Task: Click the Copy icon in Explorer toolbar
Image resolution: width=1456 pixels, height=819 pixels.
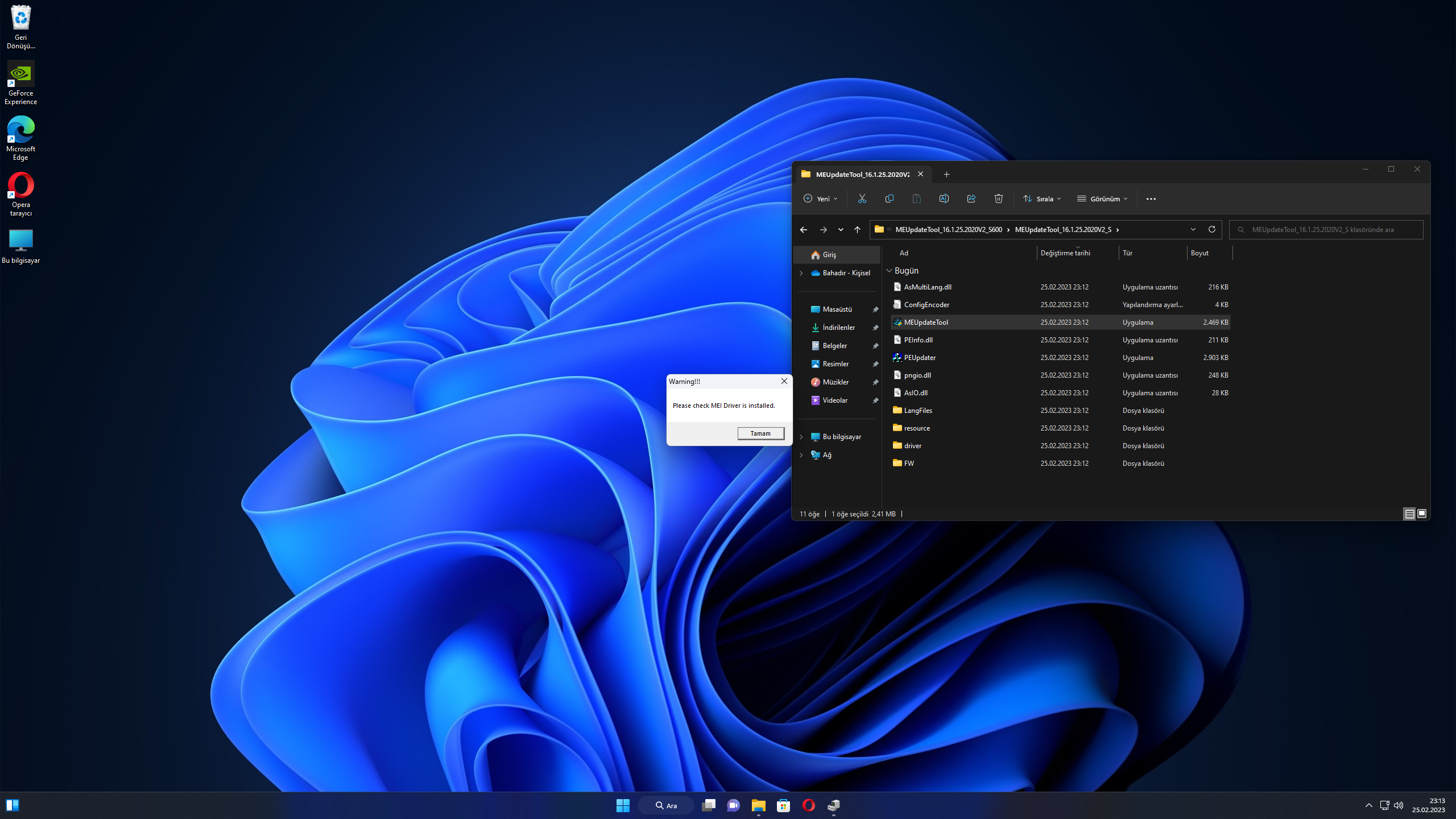Action: 890,198
